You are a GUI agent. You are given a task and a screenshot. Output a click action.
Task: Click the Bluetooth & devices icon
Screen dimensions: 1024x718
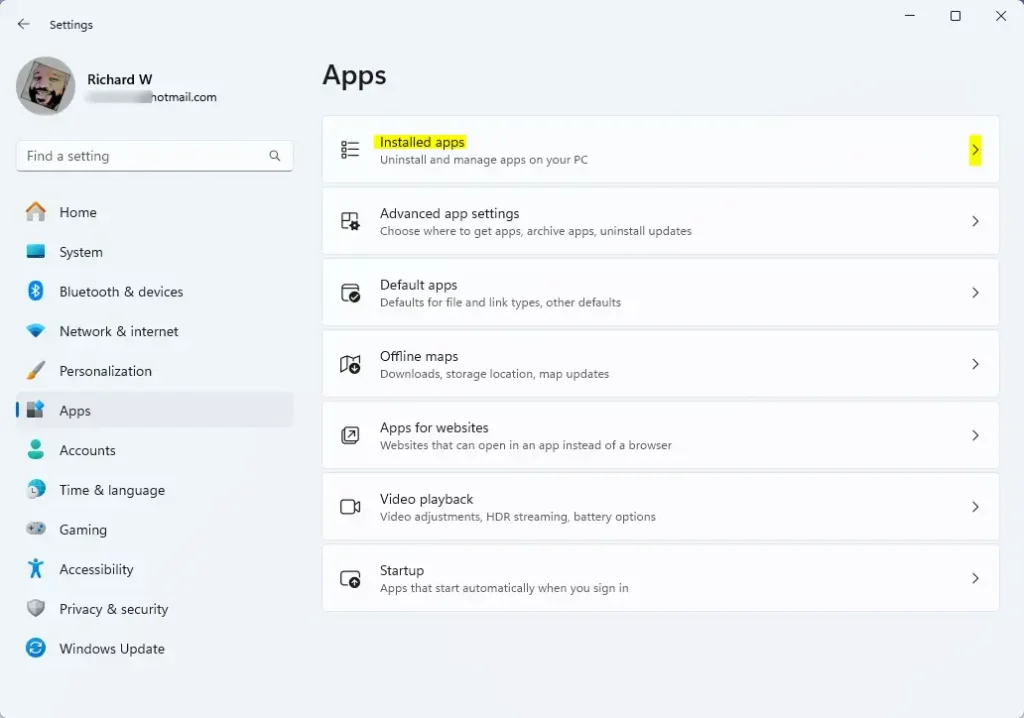pos(36,291)
